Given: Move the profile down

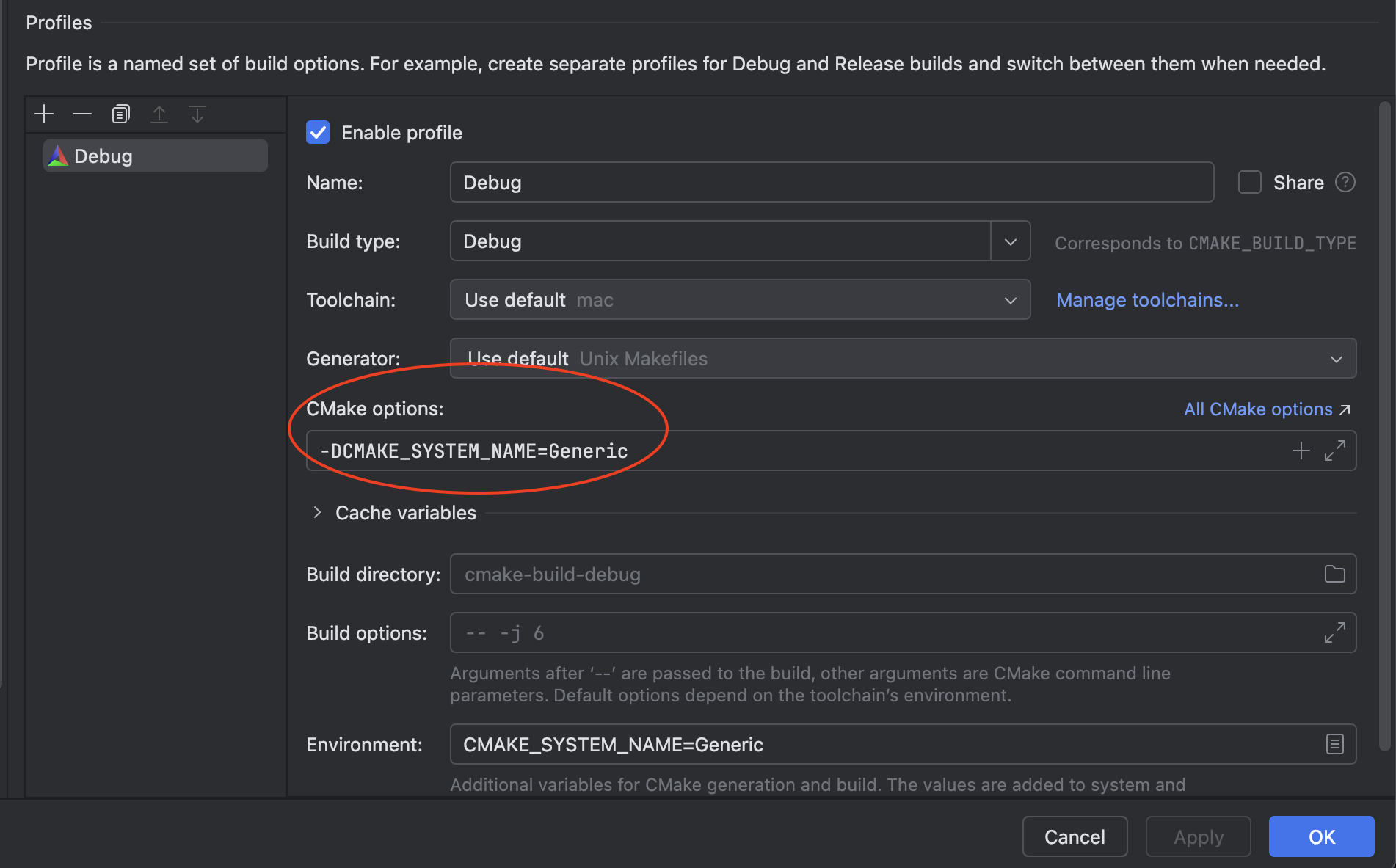Looking at the screenshot, I should click(197, 114).
